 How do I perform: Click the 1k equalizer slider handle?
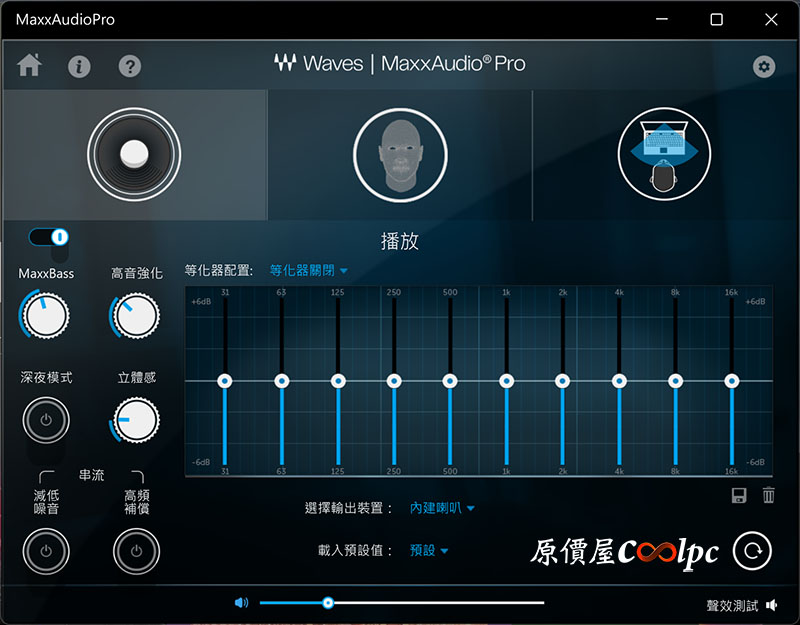tap(507, 381)
